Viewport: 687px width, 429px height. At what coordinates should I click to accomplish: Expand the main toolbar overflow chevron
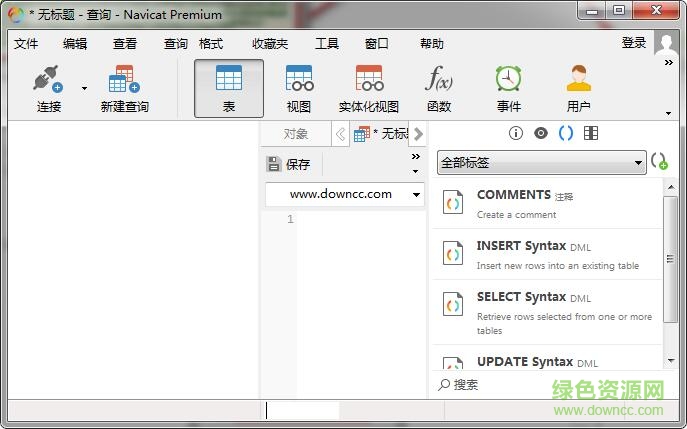click(669, 63)
